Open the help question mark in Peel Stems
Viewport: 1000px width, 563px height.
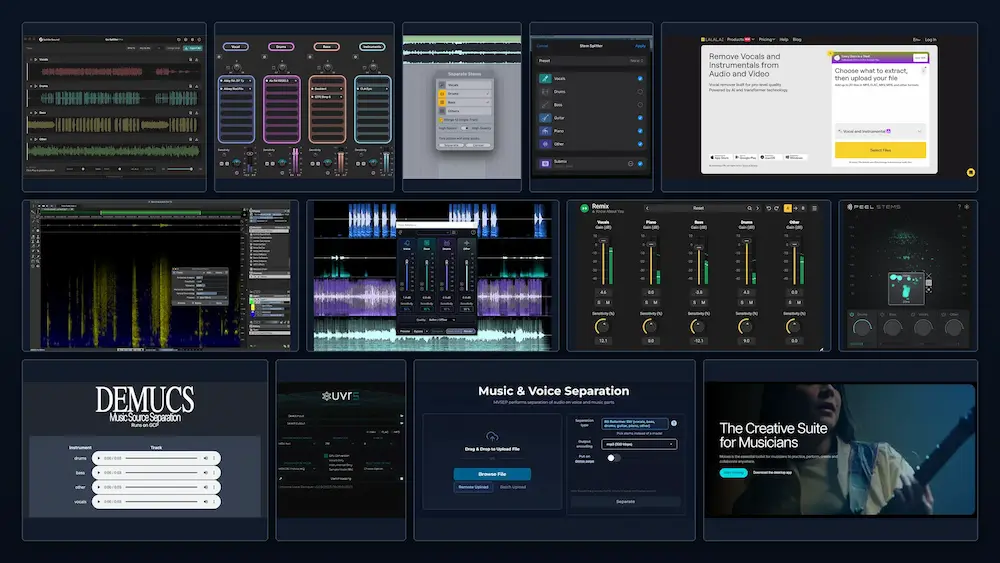[x=959, y=207]
